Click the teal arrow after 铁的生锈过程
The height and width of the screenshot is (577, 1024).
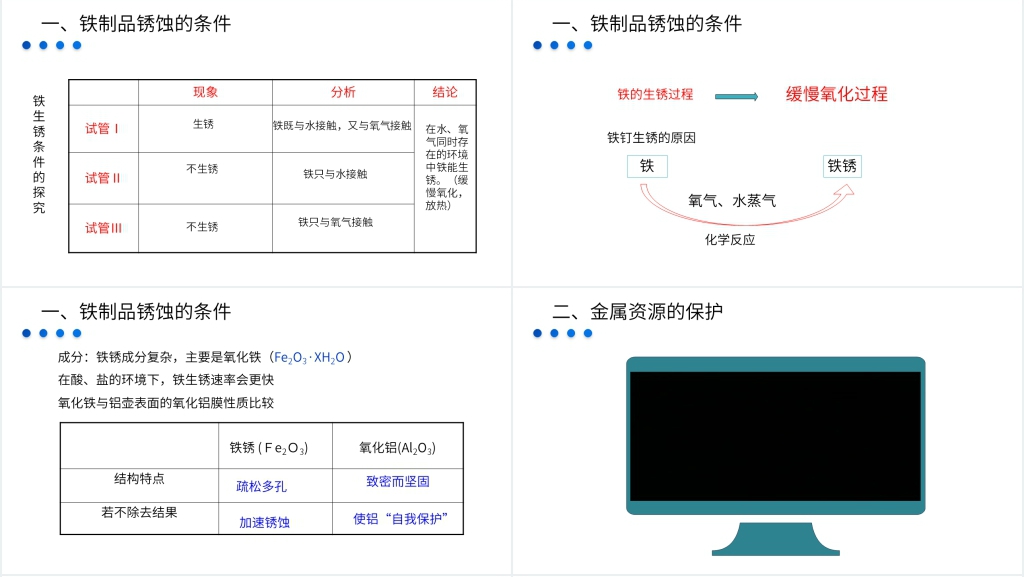737,96
